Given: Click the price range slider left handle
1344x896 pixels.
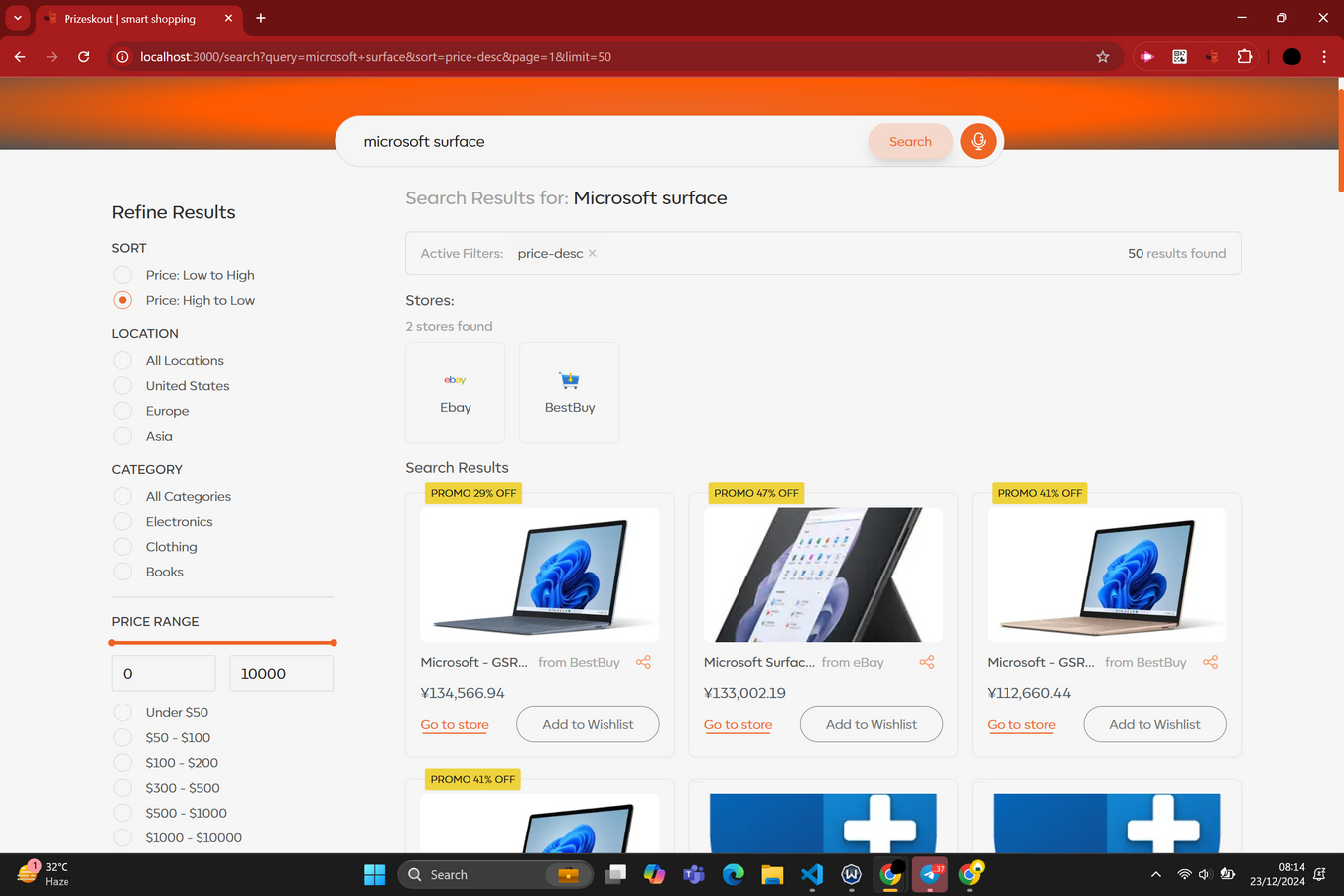Looking at the screenshot, I should click(x=112, y=643).
